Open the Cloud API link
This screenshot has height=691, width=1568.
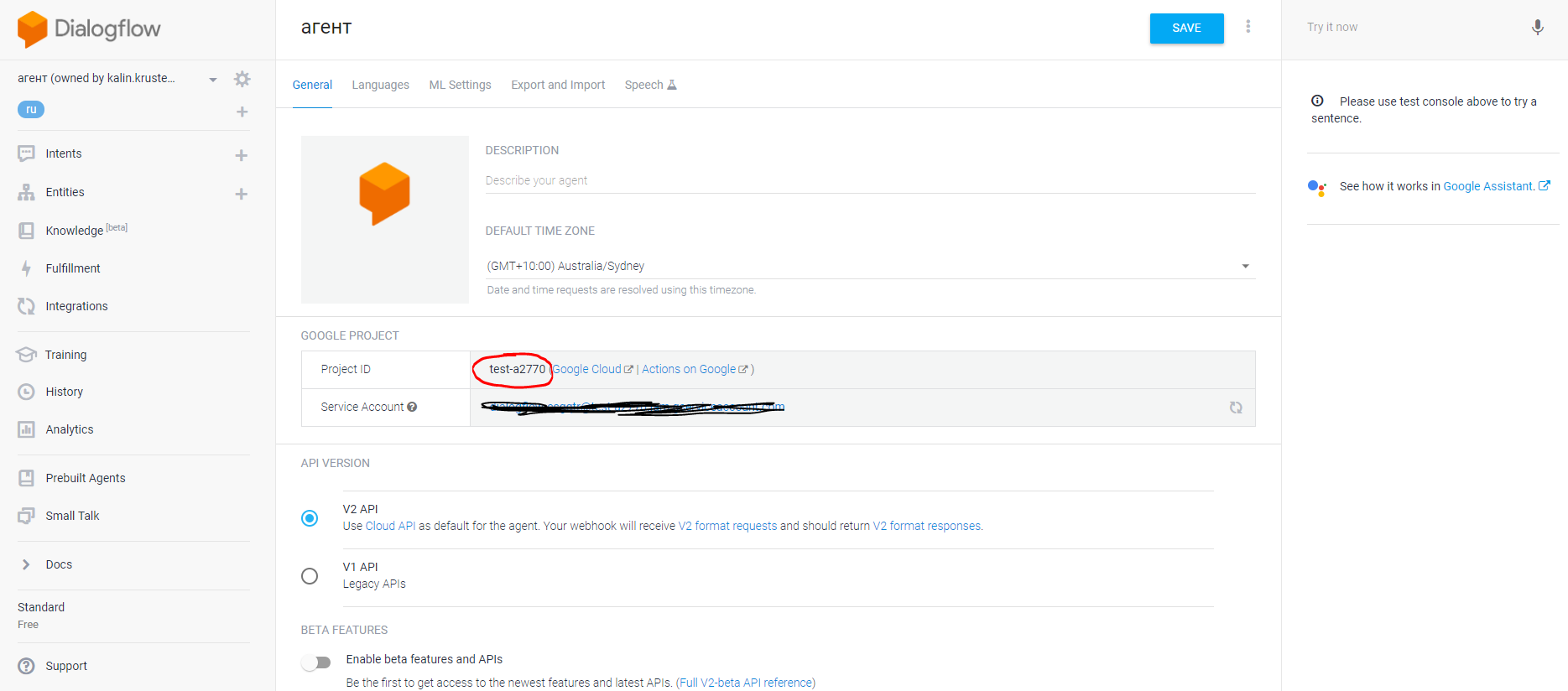pyautogui.click(x=390, y=526)
